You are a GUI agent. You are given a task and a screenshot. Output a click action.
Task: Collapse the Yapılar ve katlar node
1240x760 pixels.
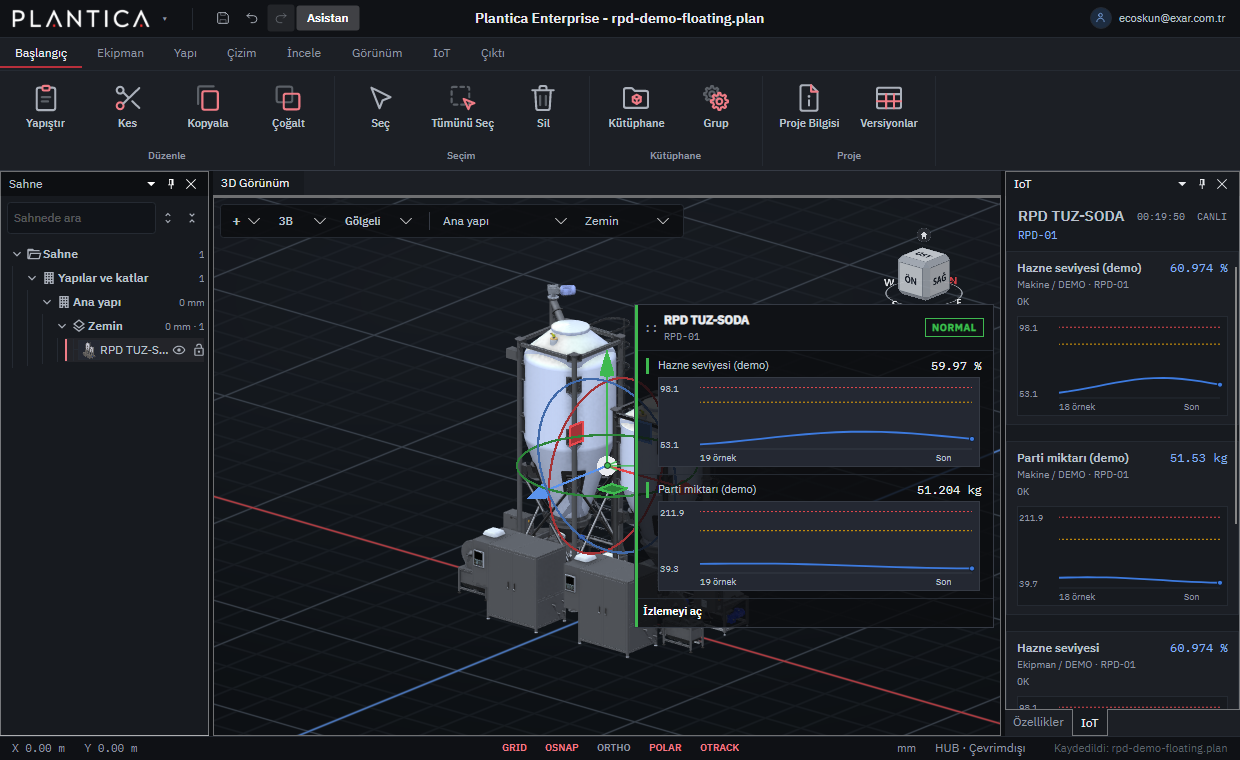pos(32,278)
